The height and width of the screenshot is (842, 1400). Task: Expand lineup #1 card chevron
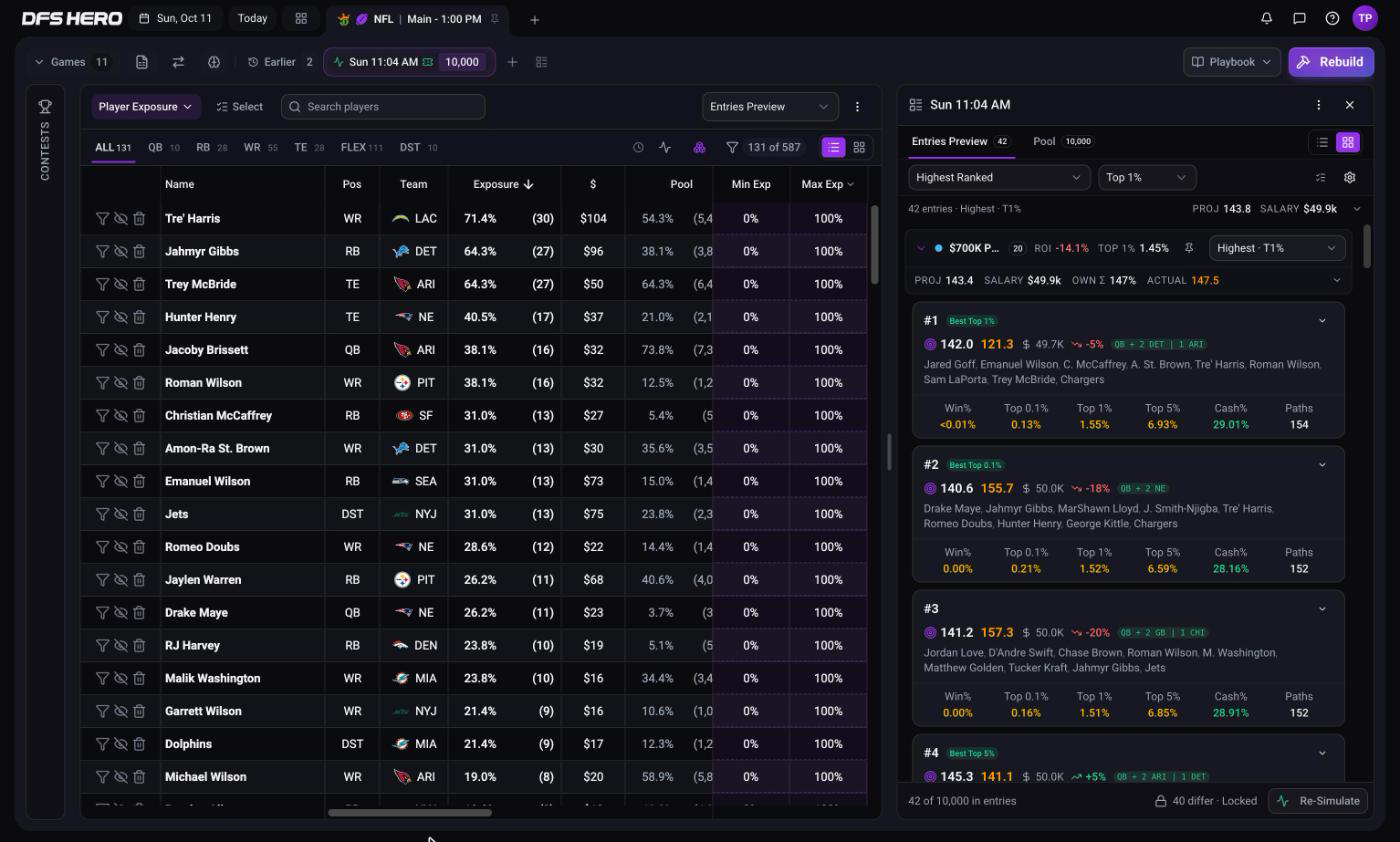(1322, 321)
